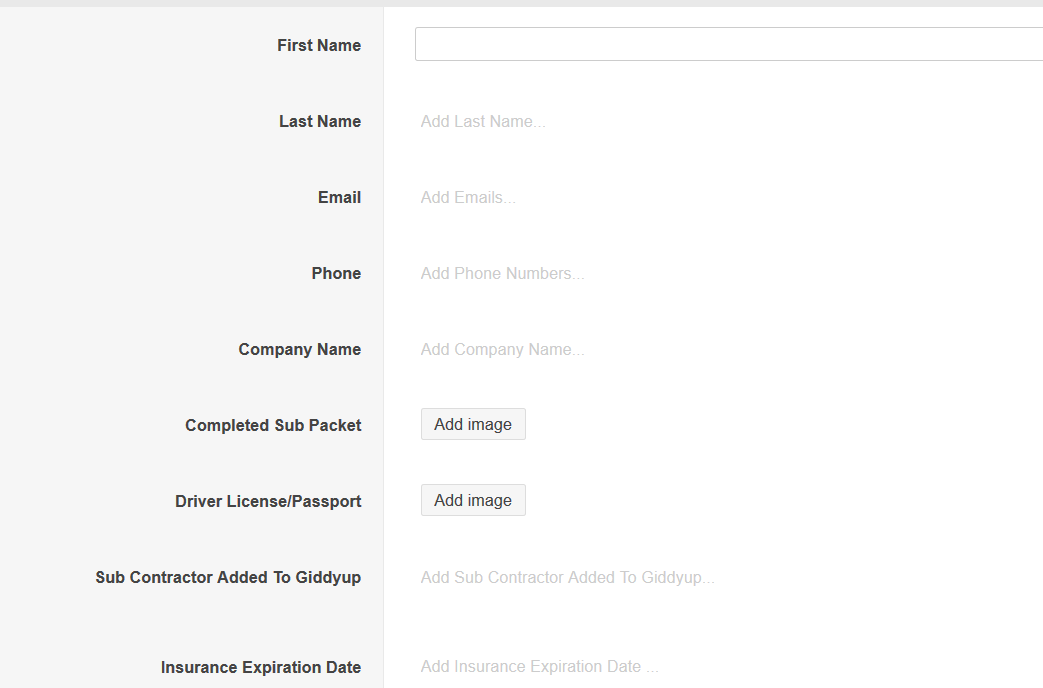The width and height of the screenshot is (1043, 688).
Task: Activate the Add Company Name field
Action: coord(502,349)
